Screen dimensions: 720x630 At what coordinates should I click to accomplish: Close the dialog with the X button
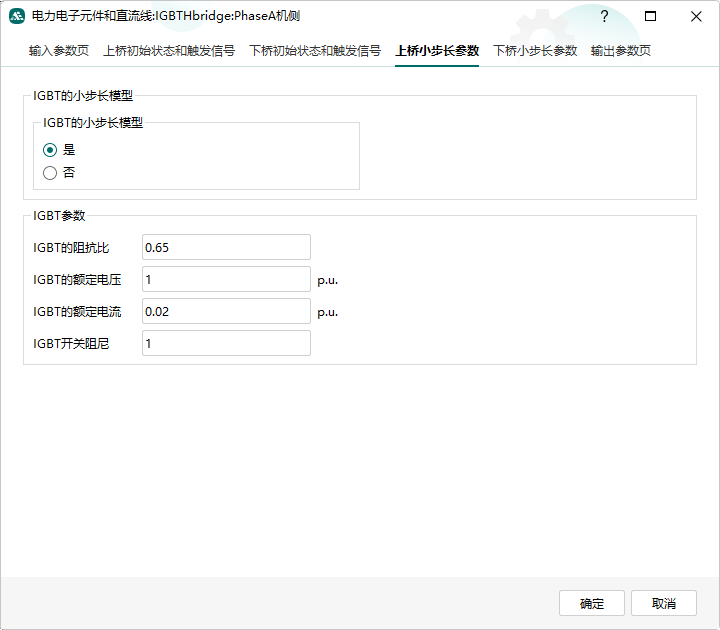(x=696, y=17)
